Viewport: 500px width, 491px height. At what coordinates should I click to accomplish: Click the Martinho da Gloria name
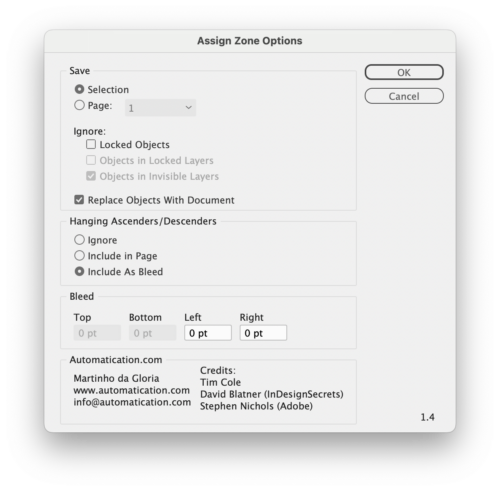coord(116,378)
